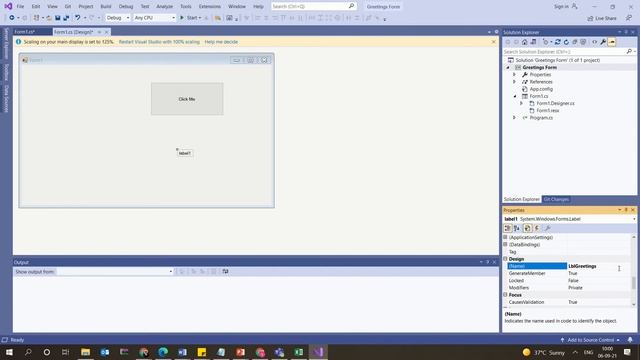Click the Visual Studio search box
Image resolution: width=640 pixels, height=360 pixels.
(313, 7)
